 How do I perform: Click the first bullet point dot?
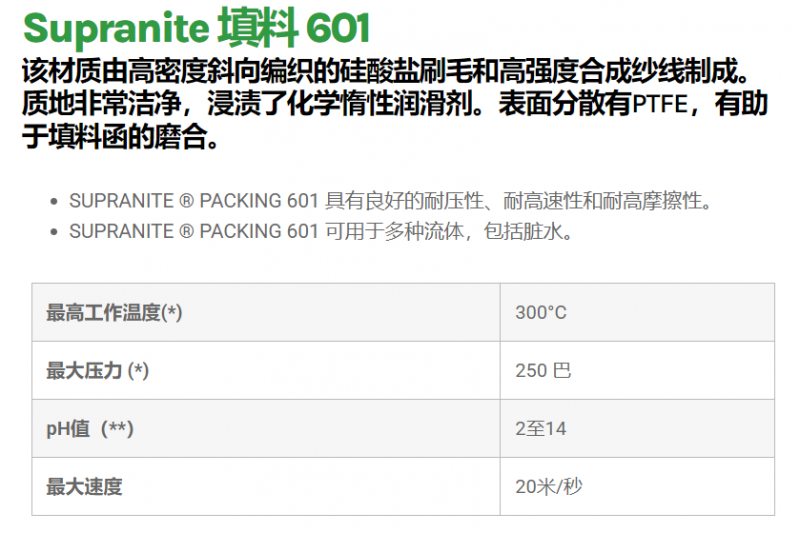click(x=53, y=202)
